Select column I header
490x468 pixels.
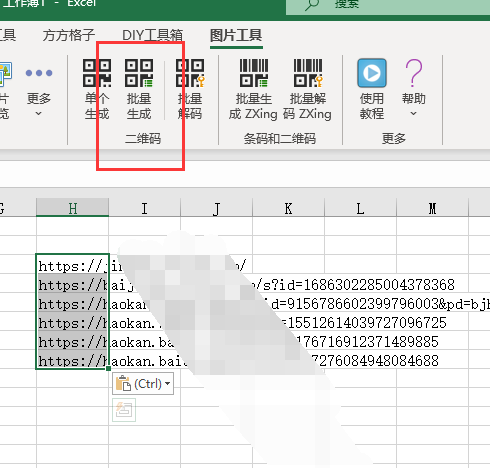[x=144, y=208]
